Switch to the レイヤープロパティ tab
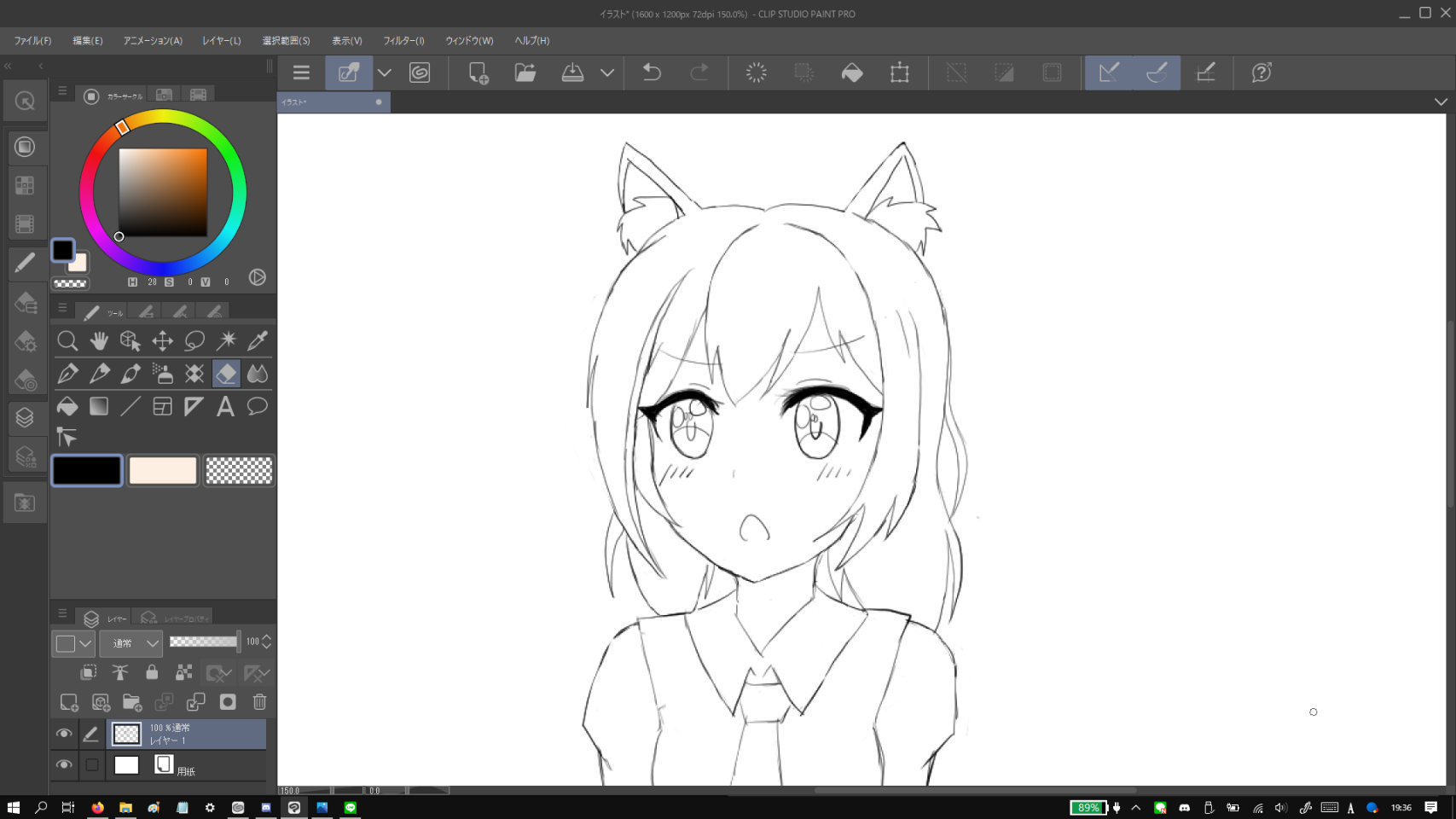The height and width of the screenshot is (819, 1456). 175,618
